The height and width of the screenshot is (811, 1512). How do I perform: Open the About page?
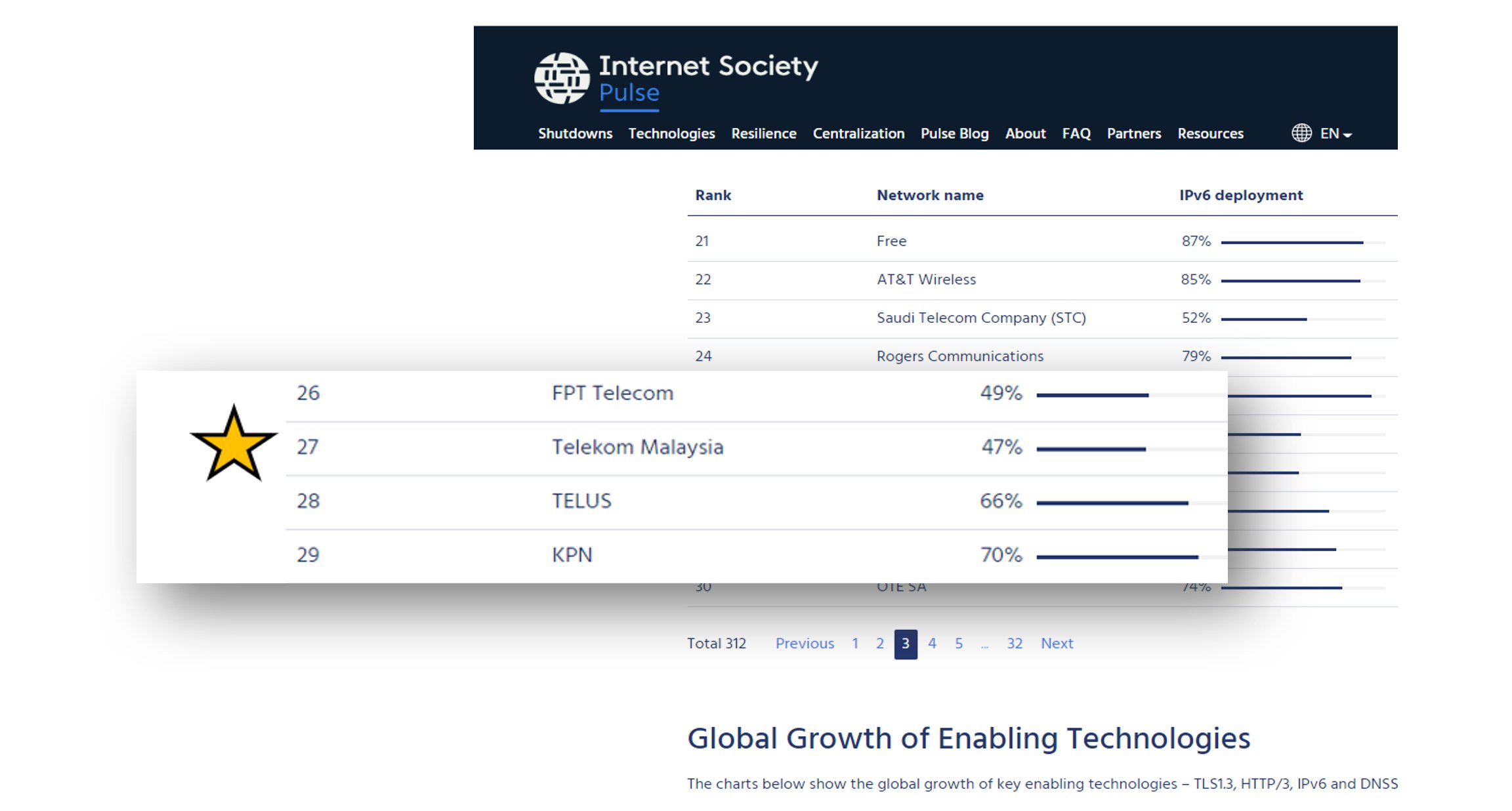click(x=1025, y=133)
